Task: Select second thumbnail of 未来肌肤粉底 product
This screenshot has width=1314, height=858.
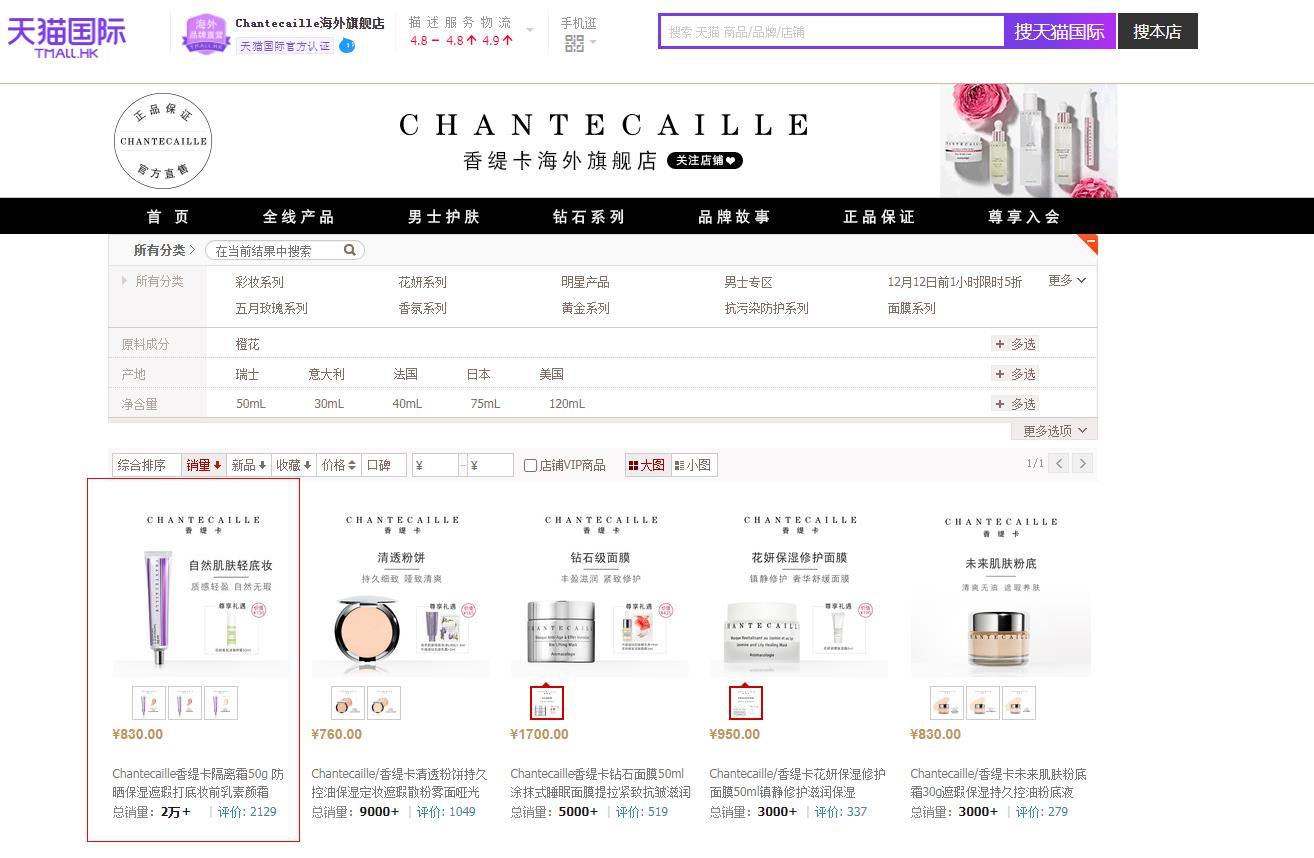Action: pyautogui.click(x=983, y=703)
